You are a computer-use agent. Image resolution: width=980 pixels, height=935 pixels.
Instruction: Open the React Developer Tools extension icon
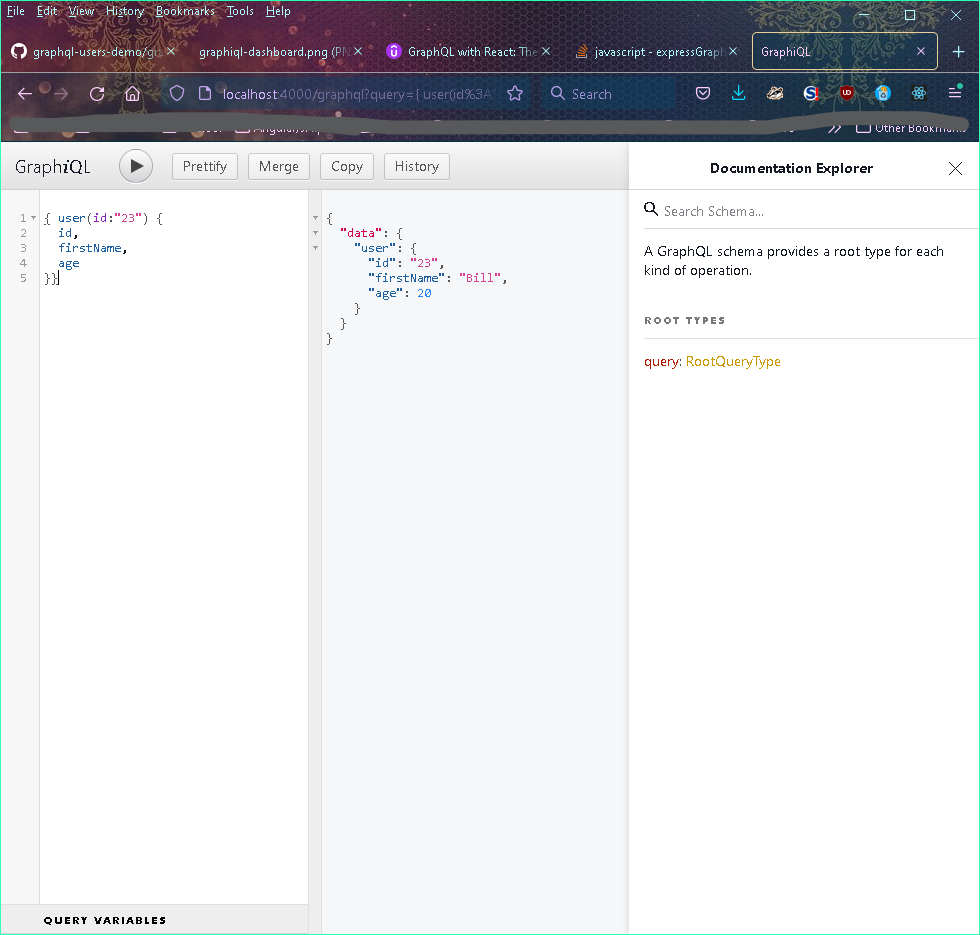[919, 94]
